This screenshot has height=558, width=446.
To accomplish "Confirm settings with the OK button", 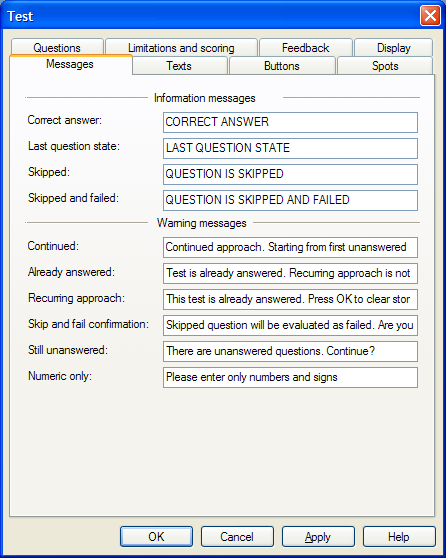I will click(x=157, y=536).
